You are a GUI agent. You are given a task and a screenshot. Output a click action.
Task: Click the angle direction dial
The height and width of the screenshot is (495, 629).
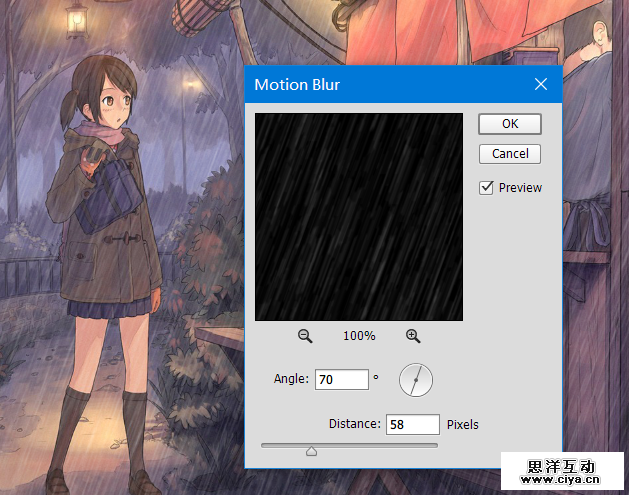415,379
